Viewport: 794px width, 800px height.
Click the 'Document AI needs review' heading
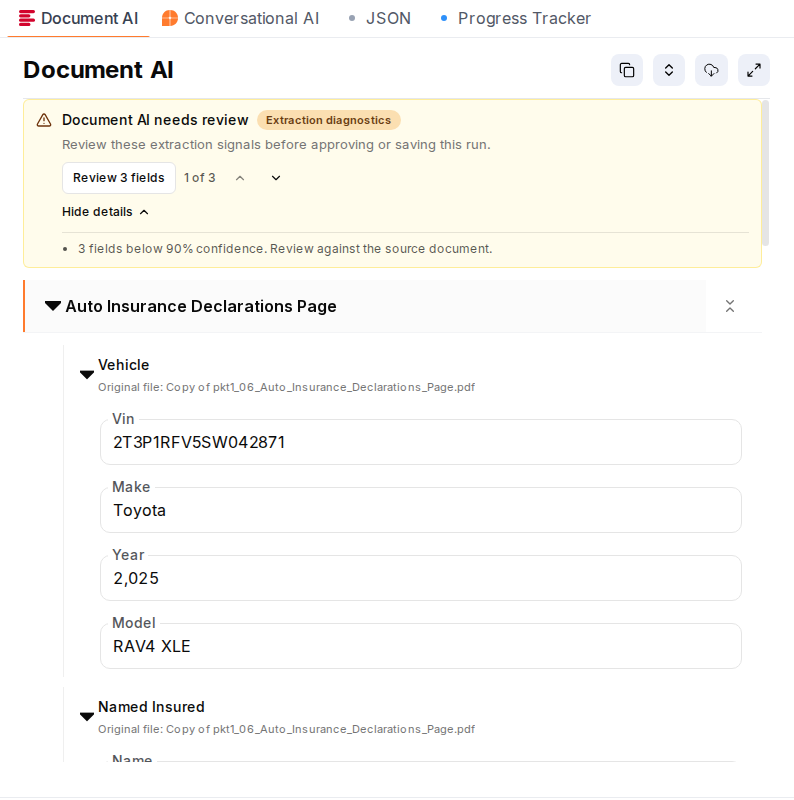[x=155, y=120]
